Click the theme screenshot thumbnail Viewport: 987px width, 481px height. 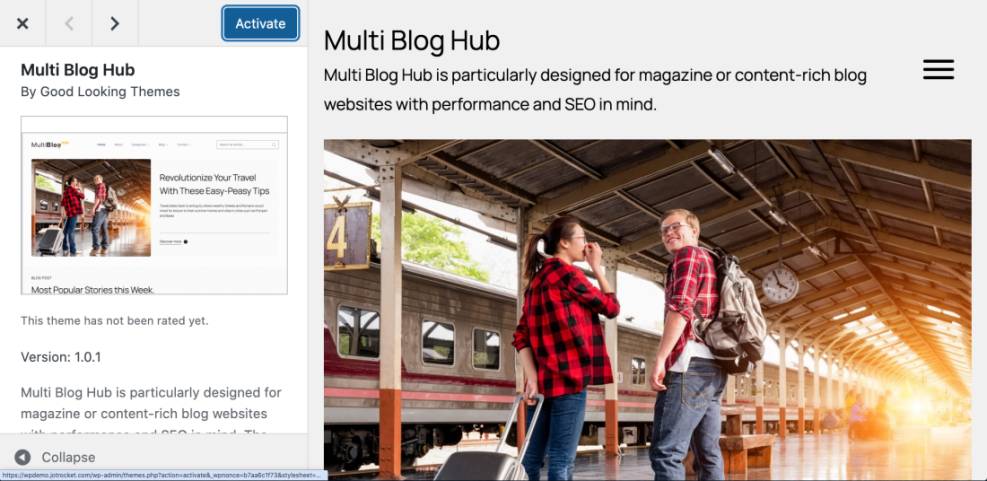154,205
